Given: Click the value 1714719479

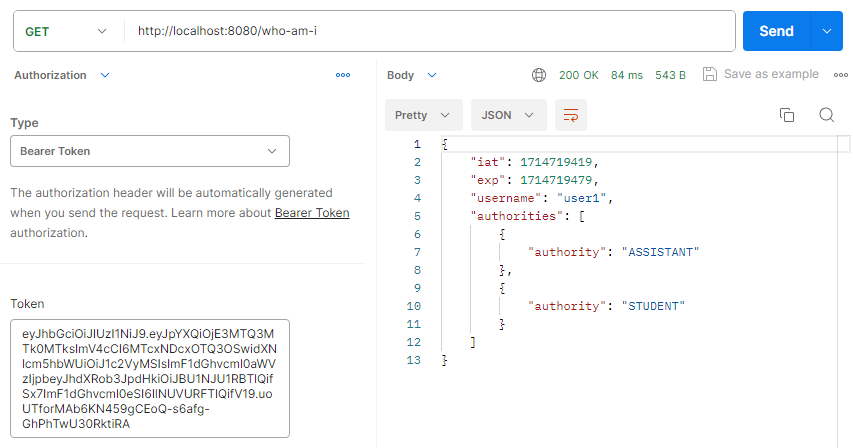Looking at the screenshot, I should (556, 180).
